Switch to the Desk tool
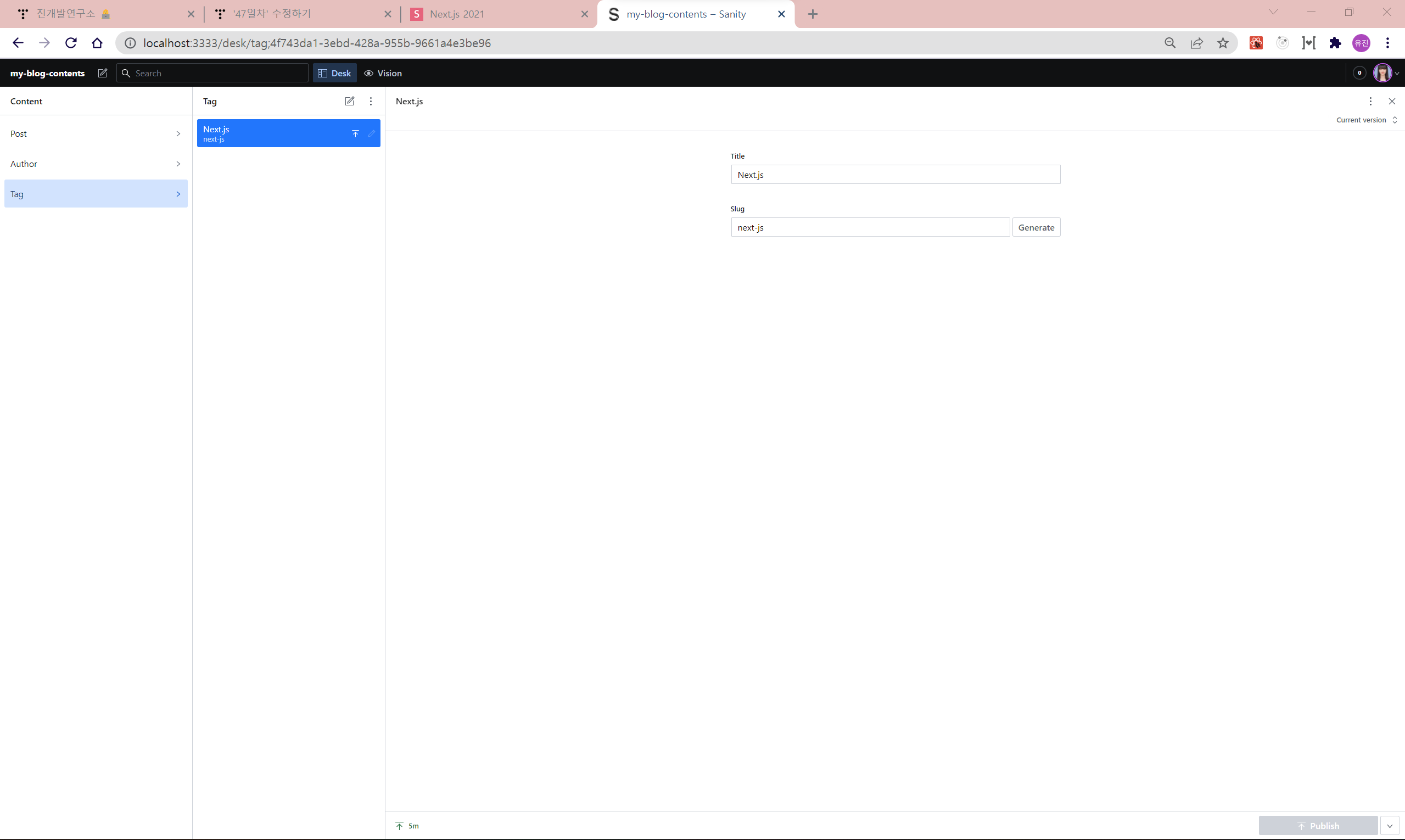This screenshot has width=1405, height=840. pyautogui.click(x=334, y=73)
